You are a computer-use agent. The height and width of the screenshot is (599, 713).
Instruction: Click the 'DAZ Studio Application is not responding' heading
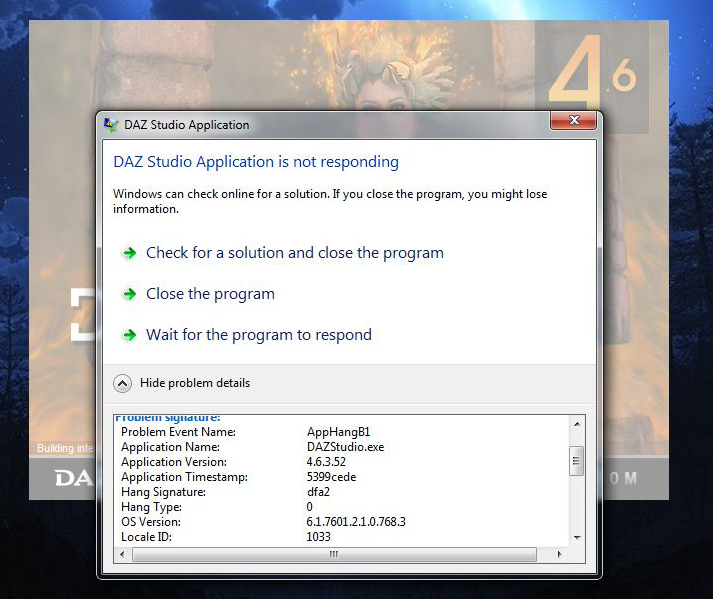point(256,162)
